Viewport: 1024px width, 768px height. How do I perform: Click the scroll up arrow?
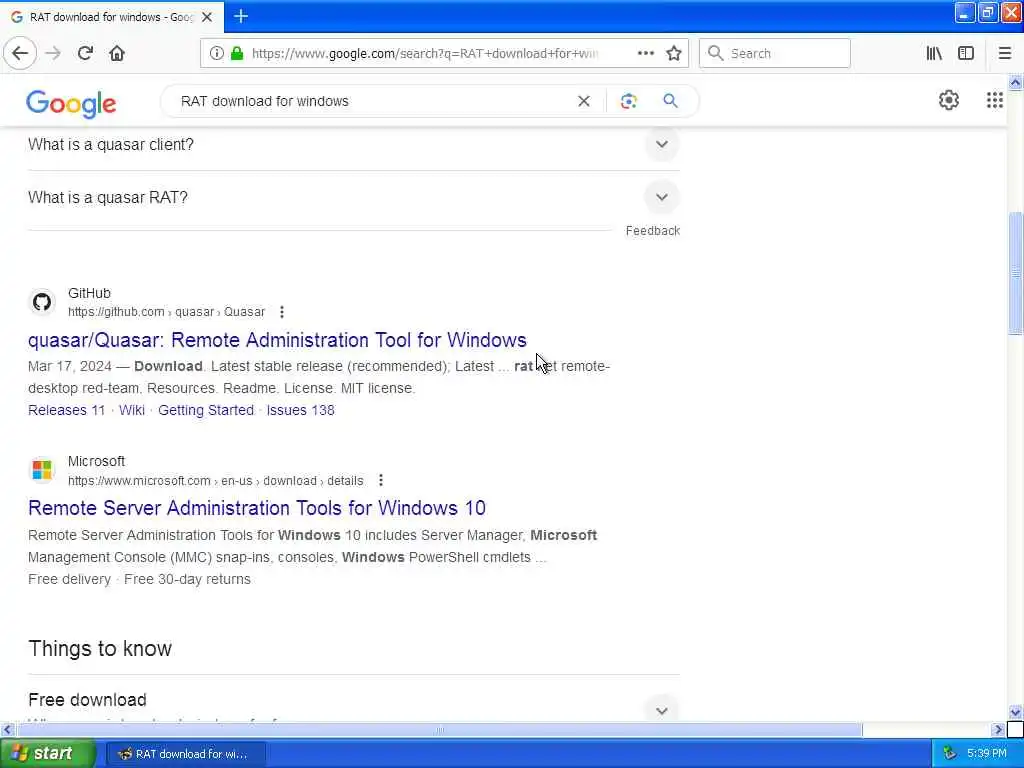pyautogui.click(x=1015, y=82)
